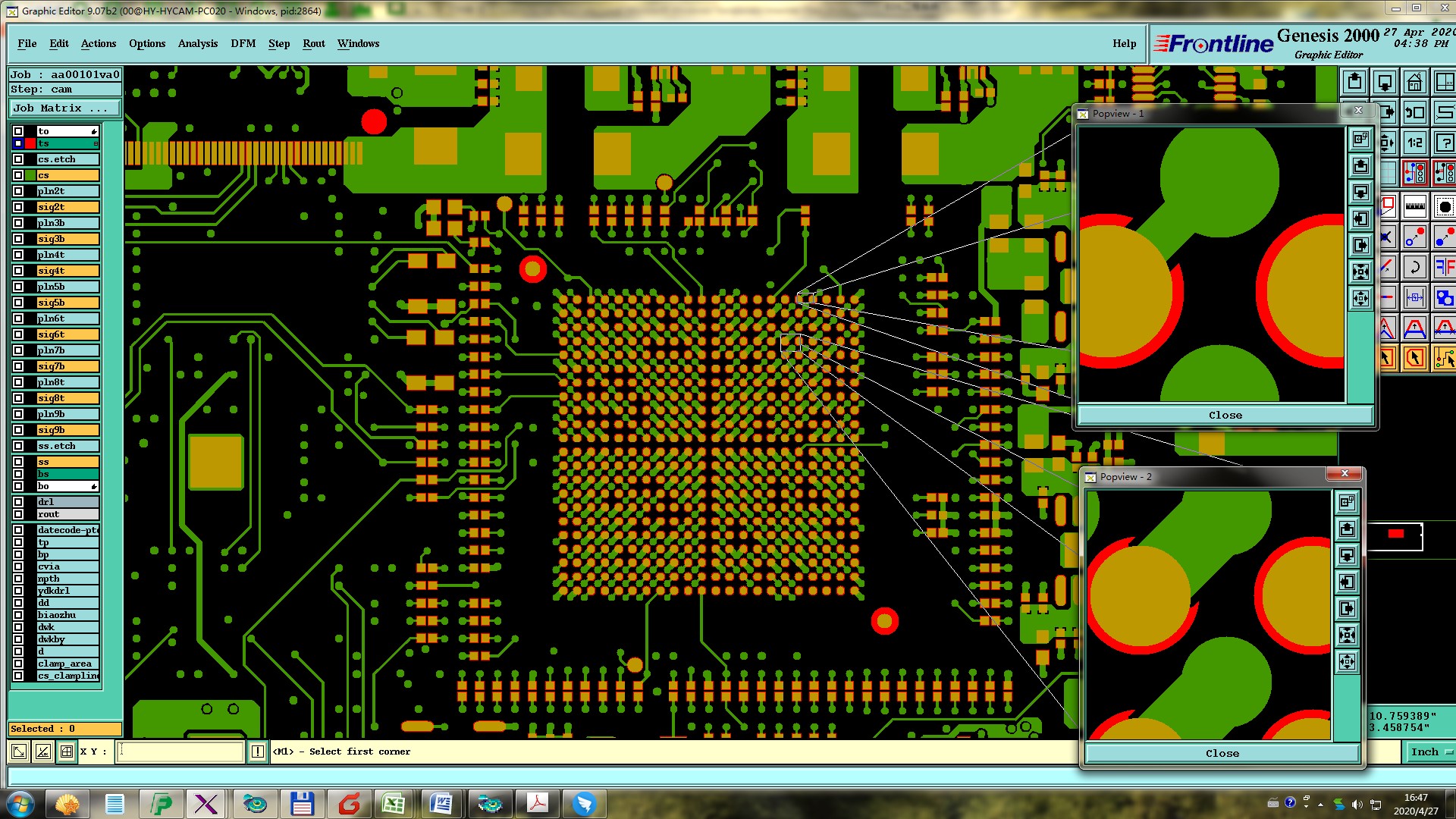Click the mirror FF tool icon
The width and height of the screenshot is (1456, 819).
[x=1445, y=267]
